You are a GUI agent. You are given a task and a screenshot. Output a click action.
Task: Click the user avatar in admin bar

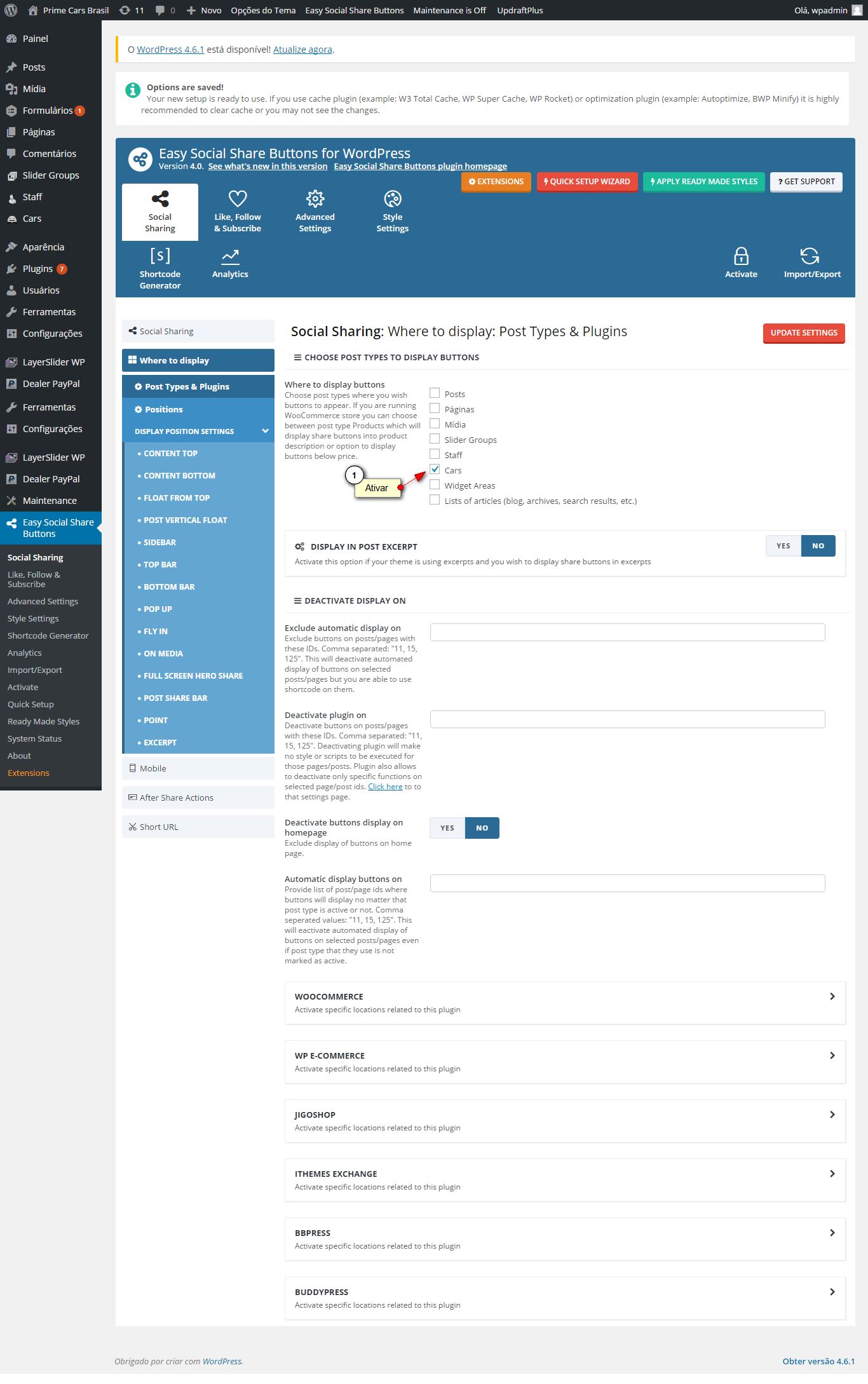(857, 10)
